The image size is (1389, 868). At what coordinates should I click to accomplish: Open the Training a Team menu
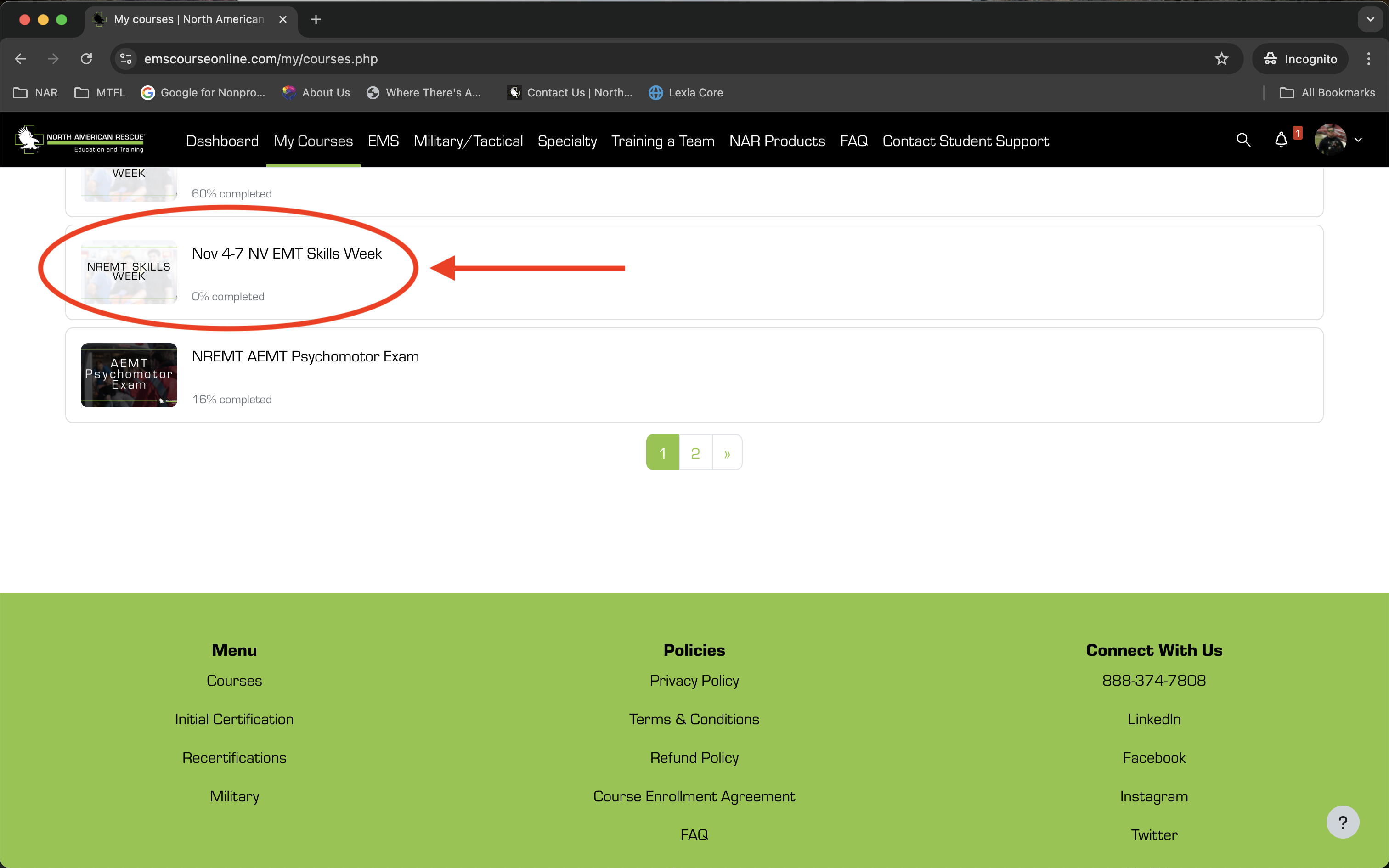663,141
